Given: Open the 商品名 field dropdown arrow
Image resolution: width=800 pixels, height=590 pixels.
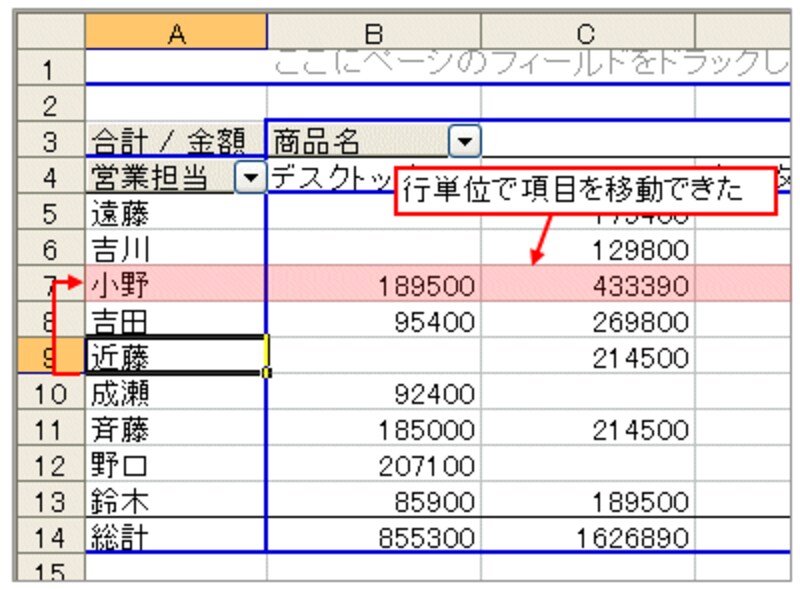Looking at the screenshot, I should pos(463,142).
